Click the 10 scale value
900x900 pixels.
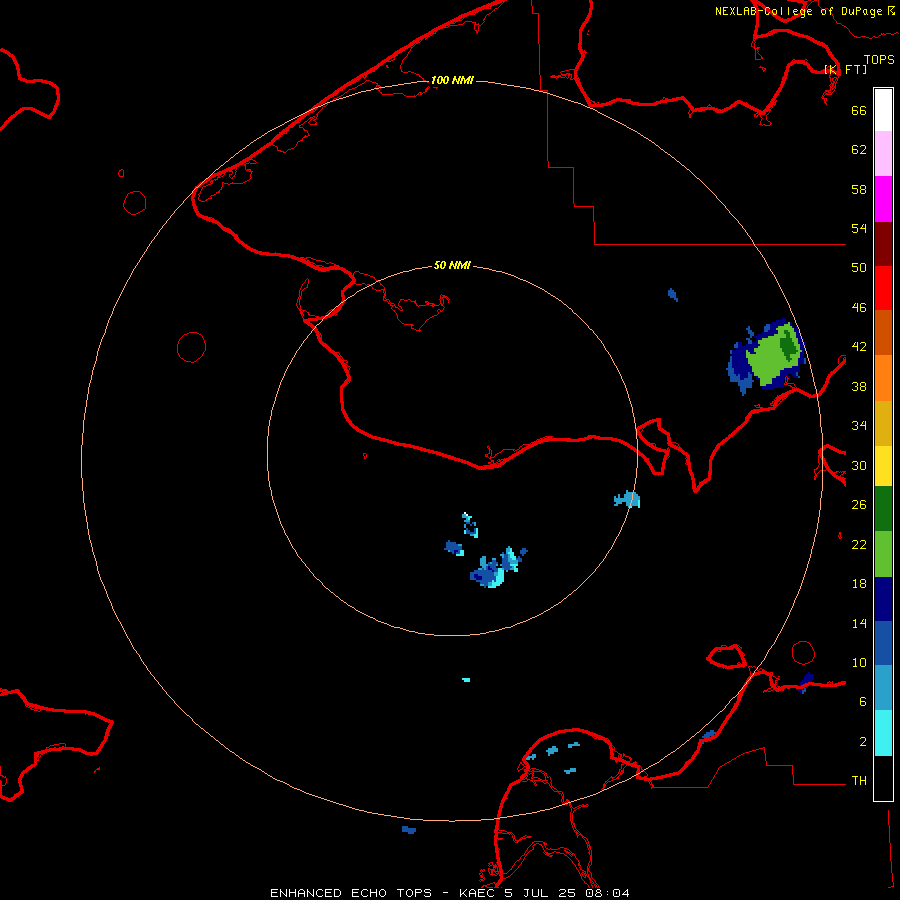point(859,662)
